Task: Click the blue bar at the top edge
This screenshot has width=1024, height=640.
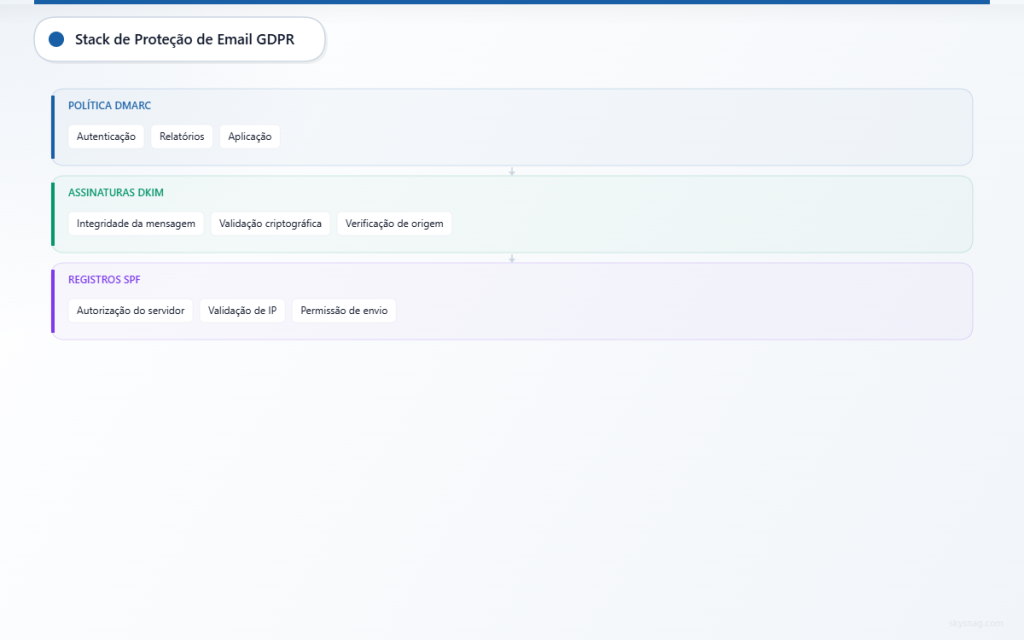Action: click(512, 3)
